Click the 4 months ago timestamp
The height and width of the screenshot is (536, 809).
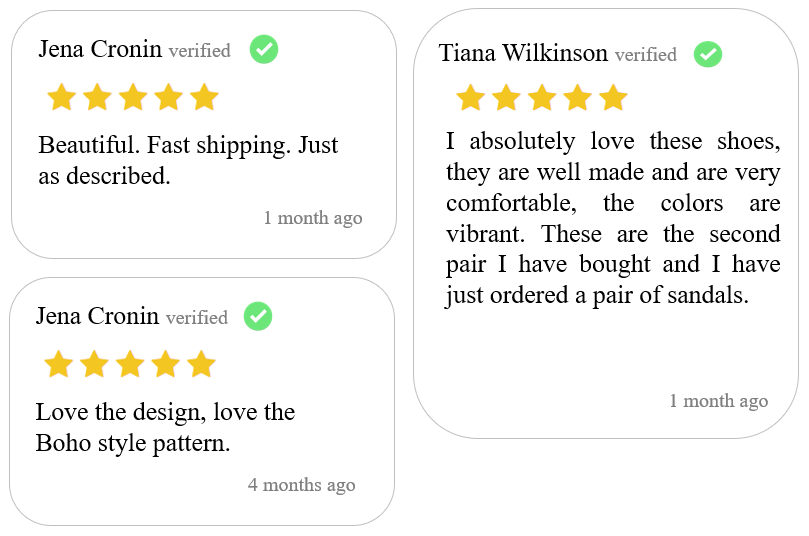click(301, 485)
